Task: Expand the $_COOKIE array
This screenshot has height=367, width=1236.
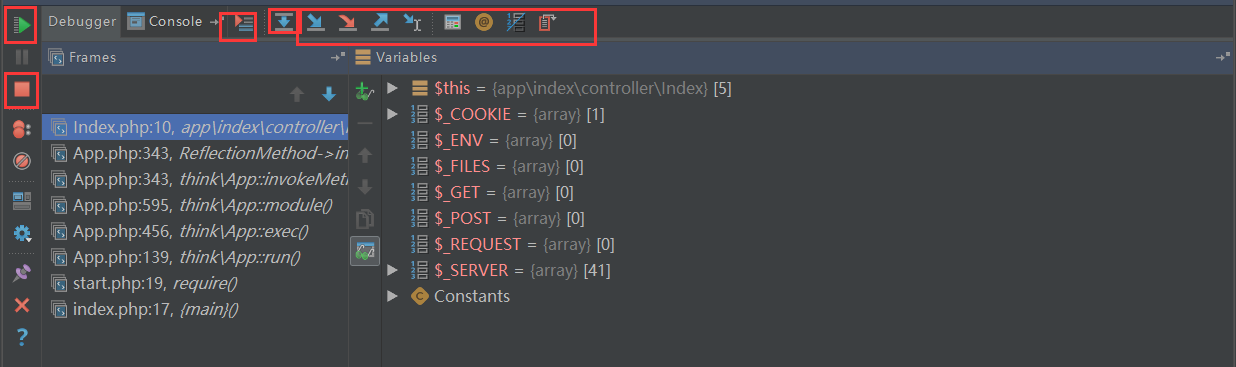Action: click(x=393, y=114)
